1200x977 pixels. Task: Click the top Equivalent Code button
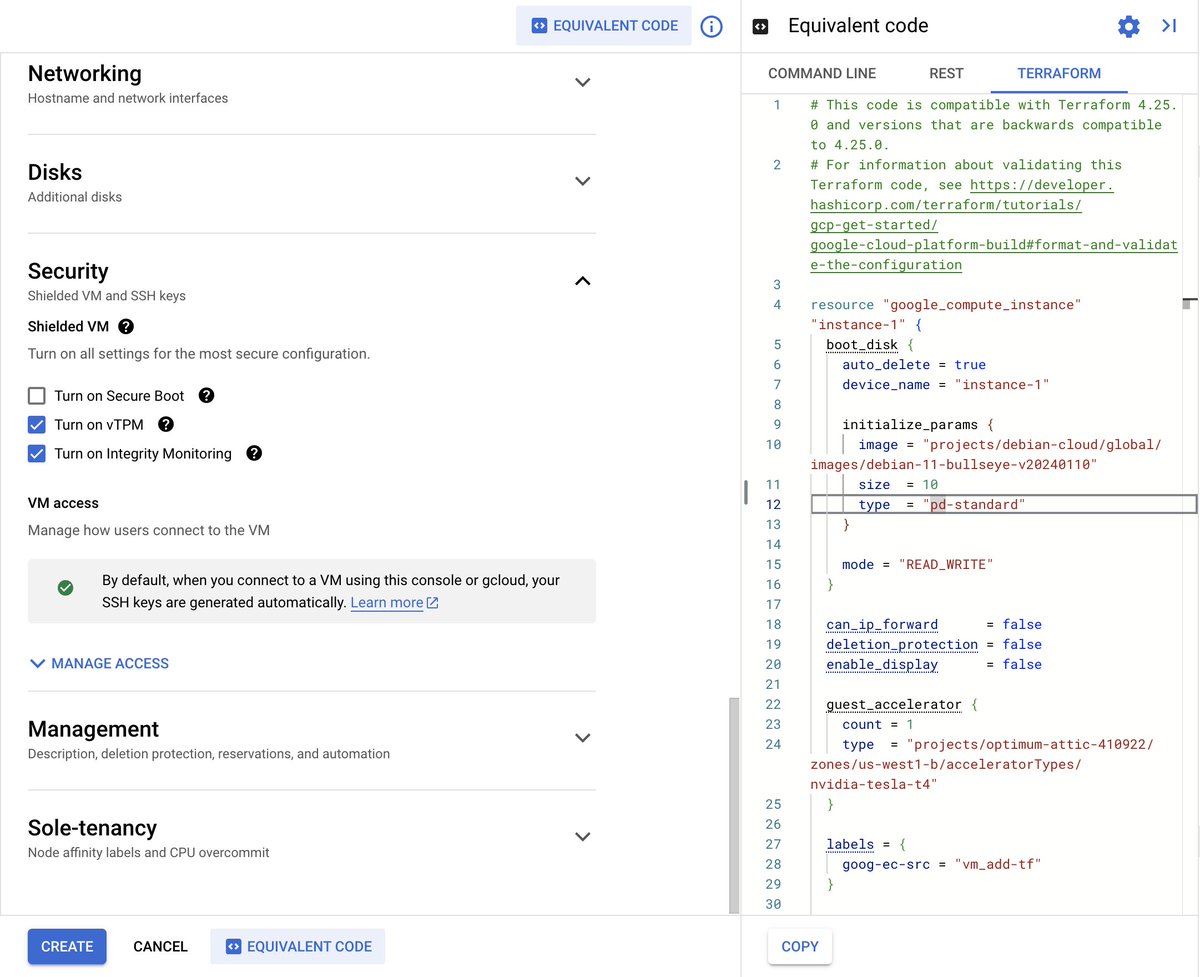pos(604,26)
